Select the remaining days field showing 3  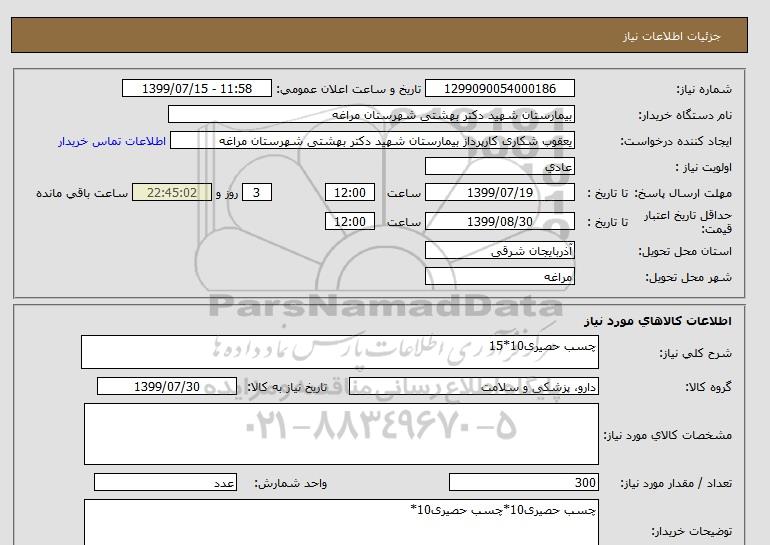click(x=256, y=192)
